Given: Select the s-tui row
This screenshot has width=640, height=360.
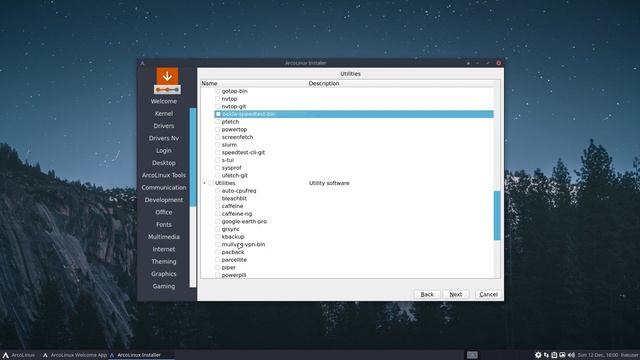Looking at the screenshot, I should tap(353, 160).
